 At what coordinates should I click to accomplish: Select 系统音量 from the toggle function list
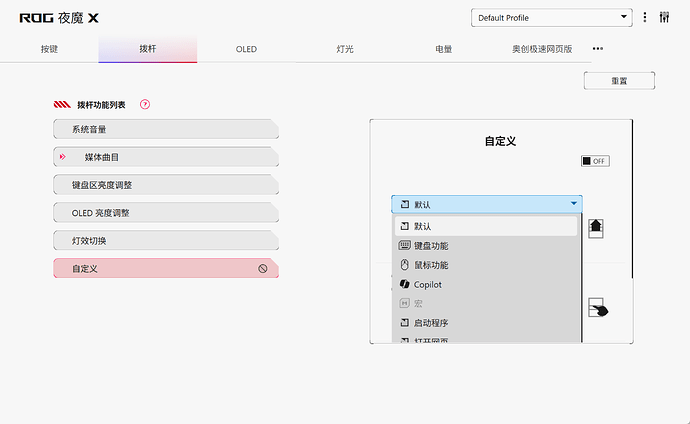click(165, 129)
